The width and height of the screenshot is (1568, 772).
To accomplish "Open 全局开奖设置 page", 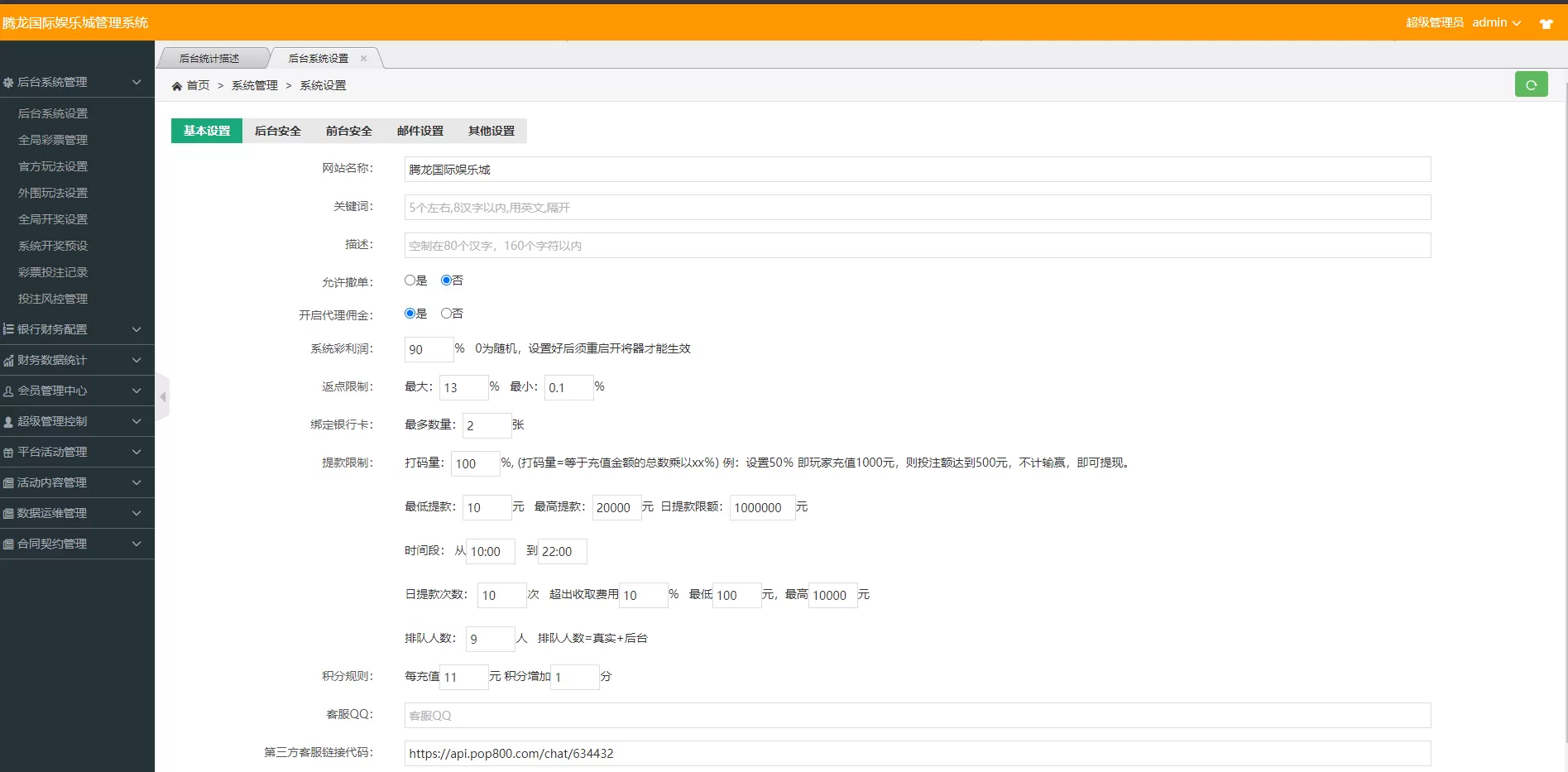I will [x=52, y=219].
